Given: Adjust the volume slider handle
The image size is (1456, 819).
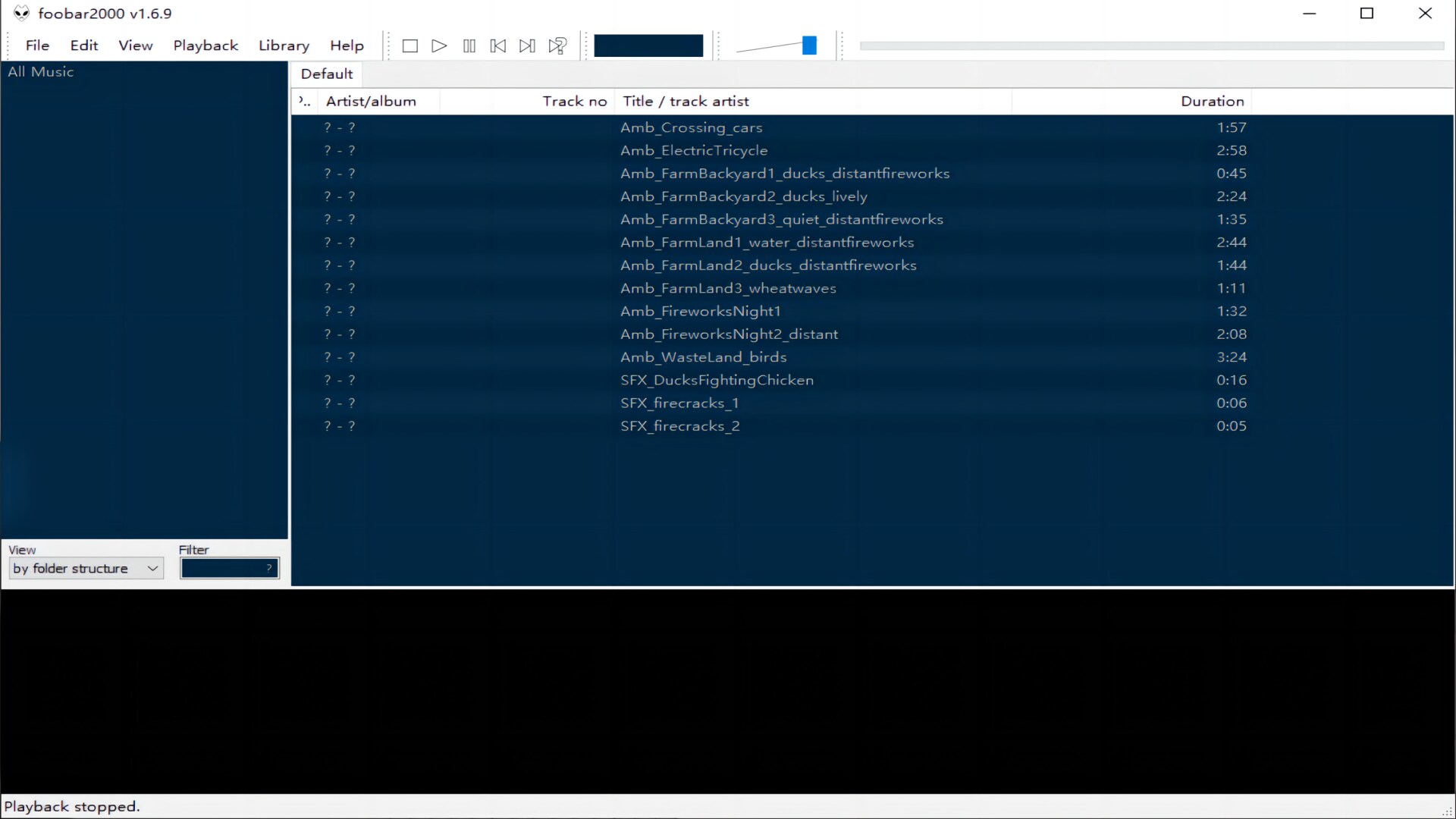Looking at the screenshot, I should point(809,45).
